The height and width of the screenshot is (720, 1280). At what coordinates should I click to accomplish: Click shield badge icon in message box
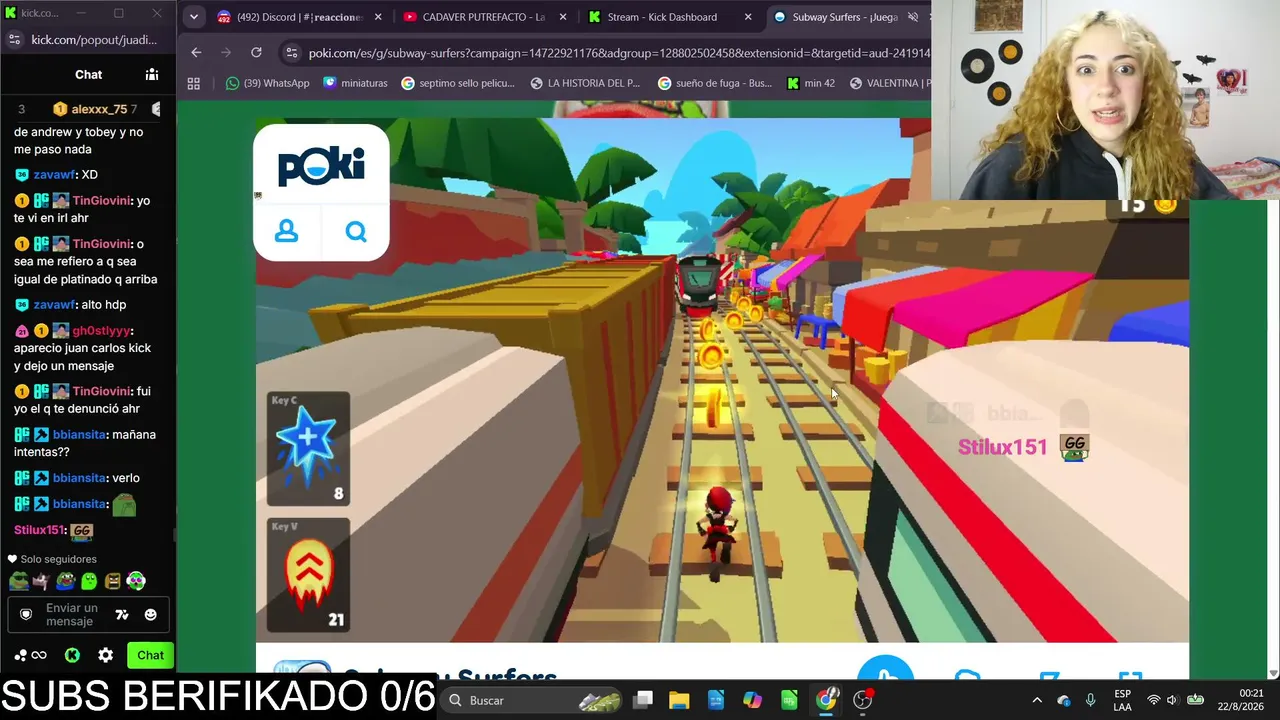click(x=26, y=615)
